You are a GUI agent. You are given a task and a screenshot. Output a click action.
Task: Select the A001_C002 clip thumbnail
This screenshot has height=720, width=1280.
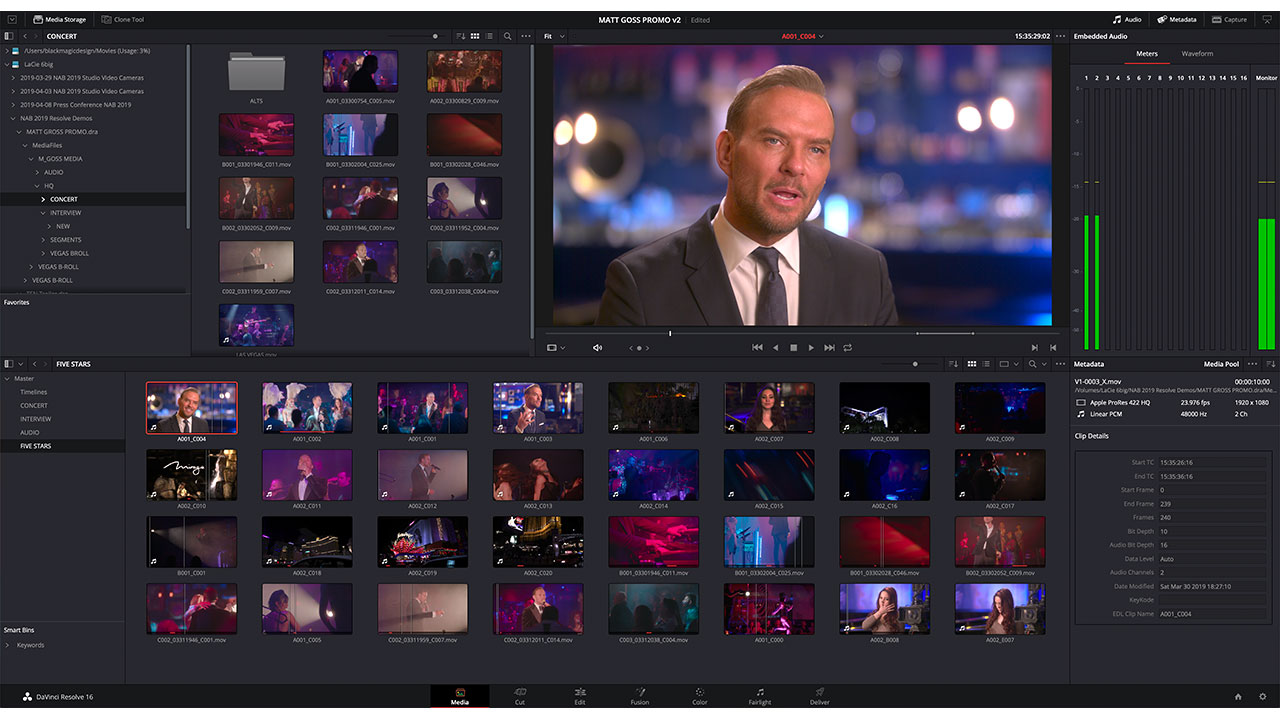point(307,408)
